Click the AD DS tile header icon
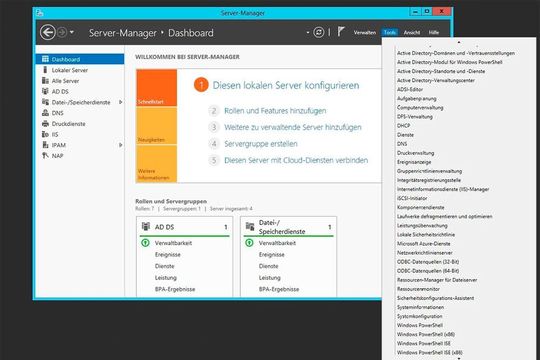This screenshot has width=540, height=360. tap(146, 226)
